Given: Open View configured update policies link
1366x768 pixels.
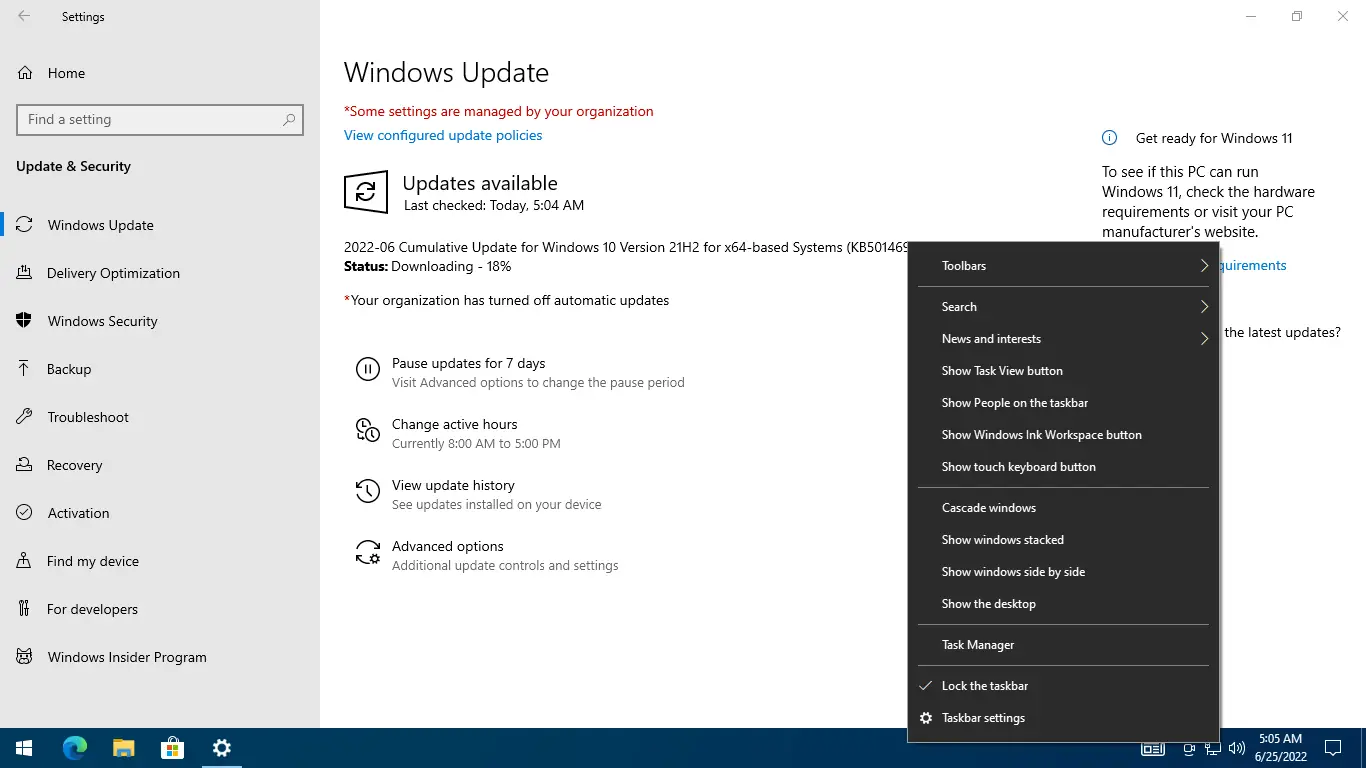Looking at the screenshot, I should point(443,136).
